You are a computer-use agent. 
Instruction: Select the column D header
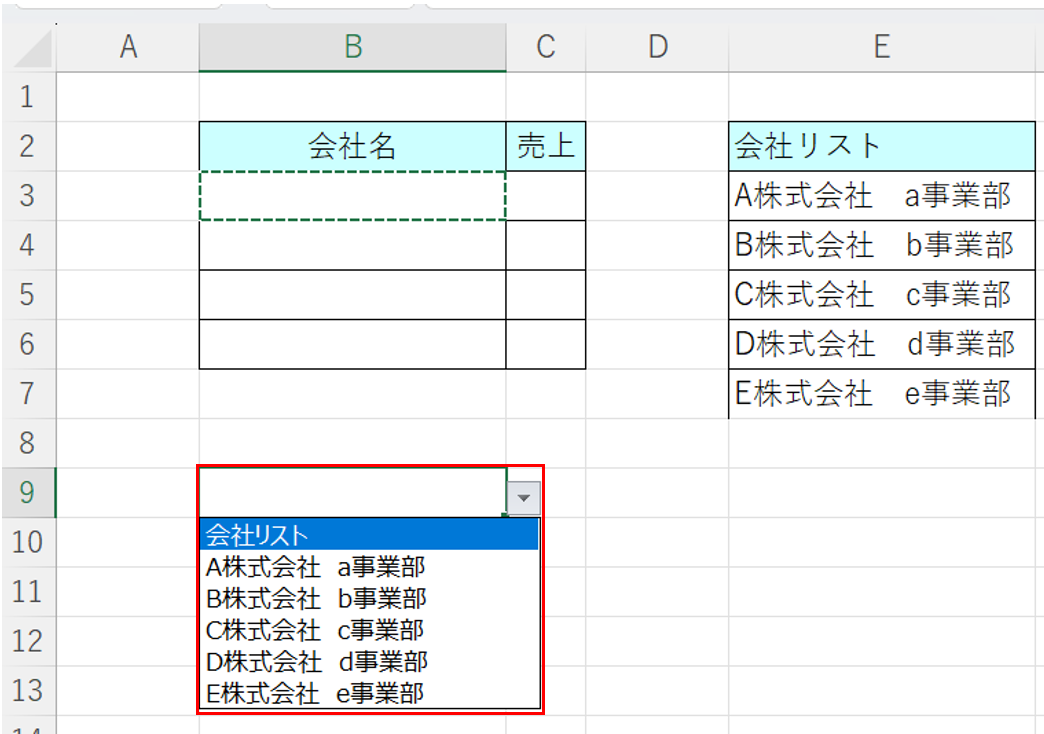tap(657, 47)
